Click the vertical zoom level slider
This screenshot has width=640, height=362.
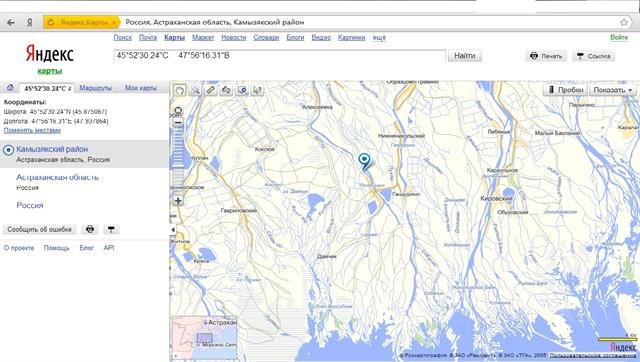[x=178, y=161]
